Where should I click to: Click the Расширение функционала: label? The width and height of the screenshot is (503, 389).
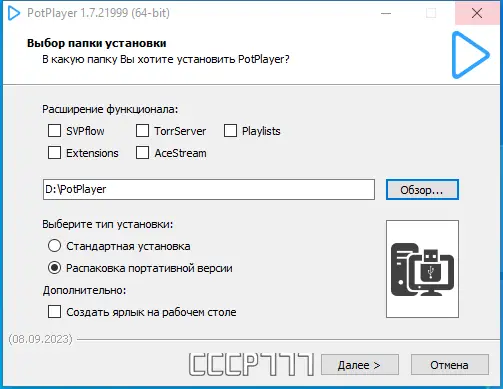tap(110, 109)
